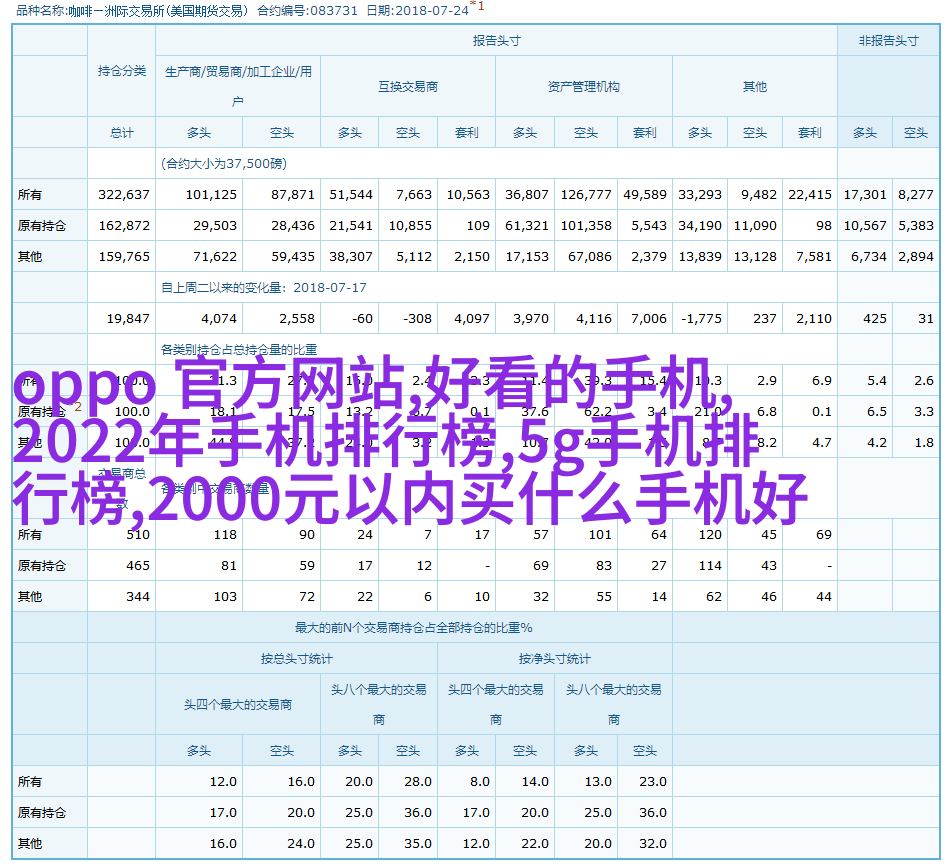Click the value 59,435
950x867 pixels.
tap(293, 256)
